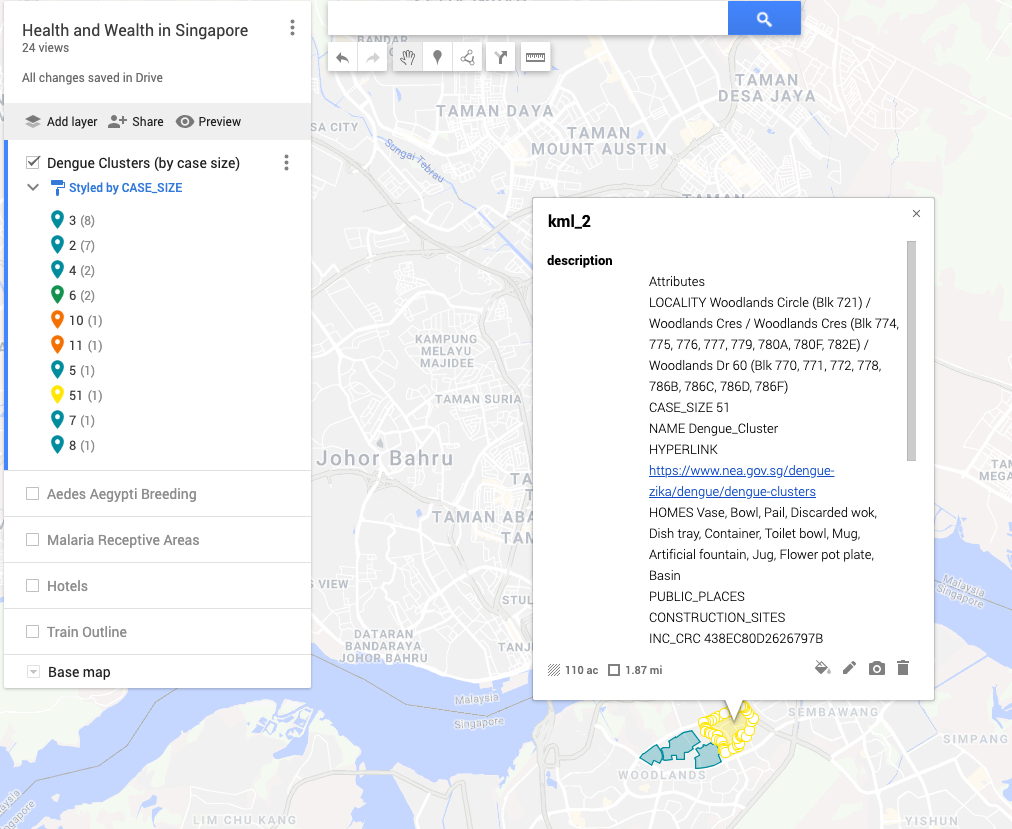
Task: Click the 24 views text
Action: [x=45, y=48]
